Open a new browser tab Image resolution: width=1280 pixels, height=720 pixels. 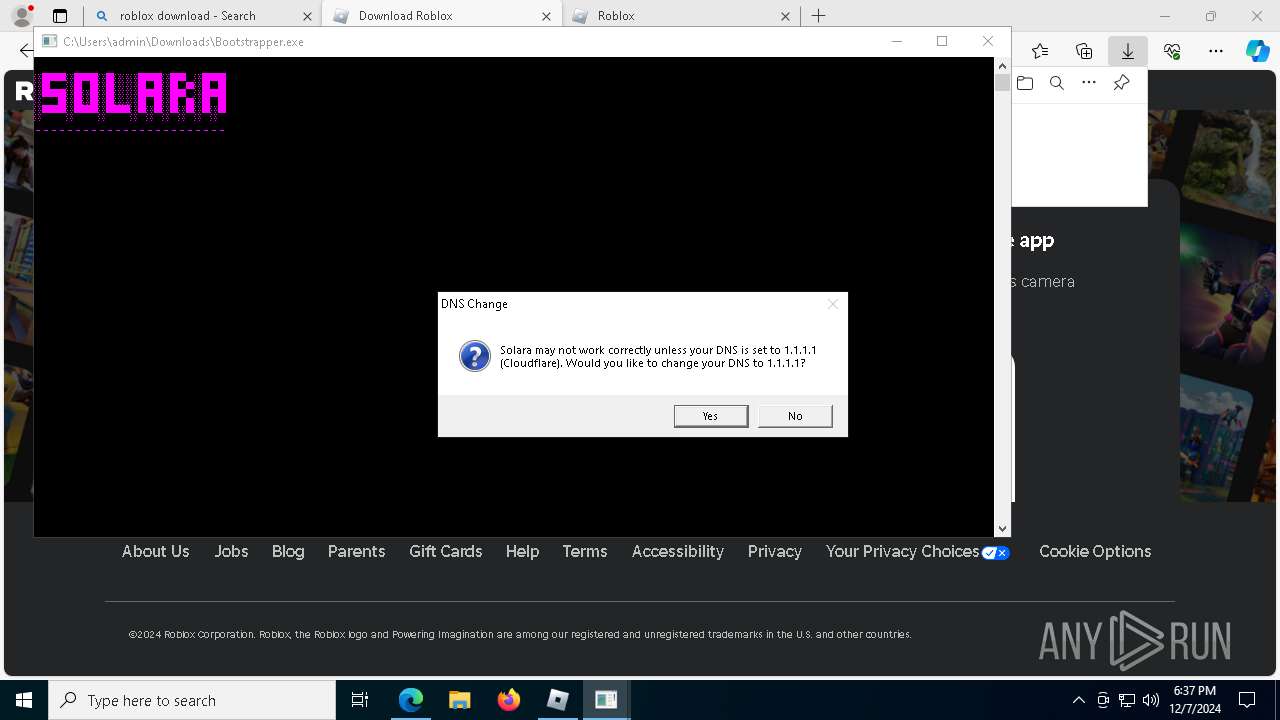click(818, 16)
